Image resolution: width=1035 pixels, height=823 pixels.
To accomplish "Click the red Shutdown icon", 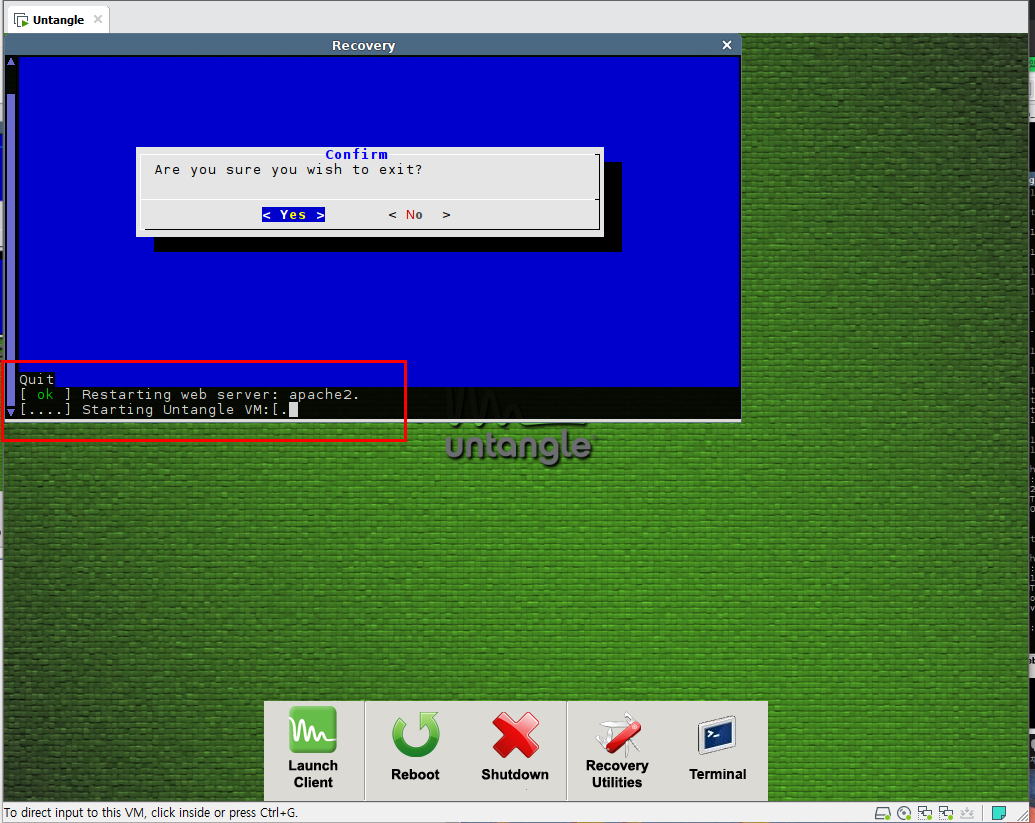I will point(515,735).
